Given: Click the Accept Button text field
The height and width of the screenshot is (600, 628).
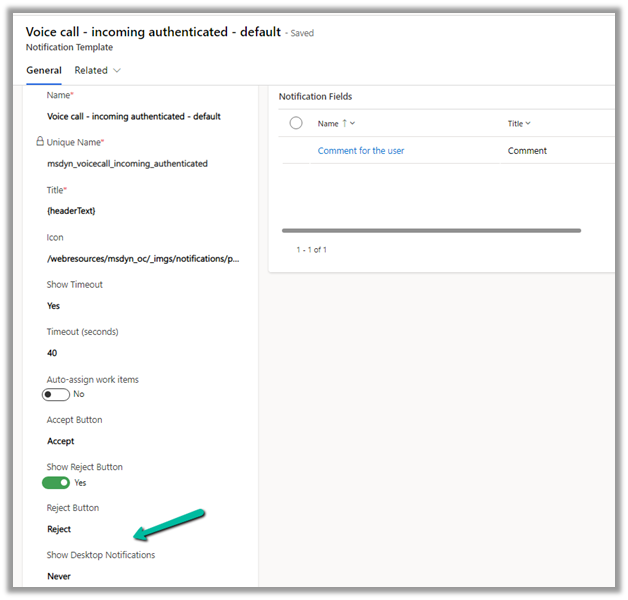Looking at the screenshot, I should click(61, 441).
